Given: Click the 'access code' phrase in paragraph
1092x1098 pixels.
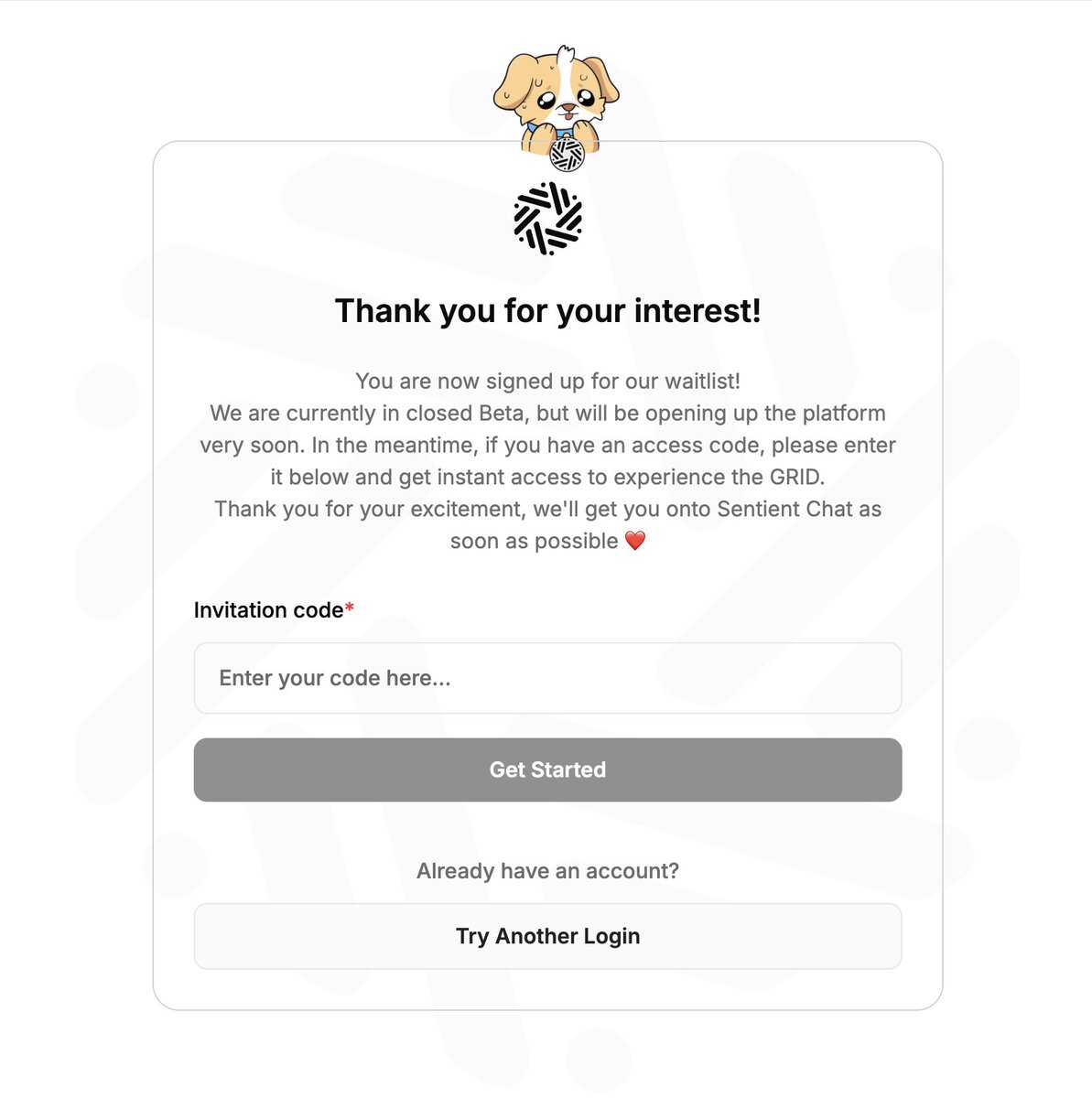Looking at the screenshot, I should (696, 445).
